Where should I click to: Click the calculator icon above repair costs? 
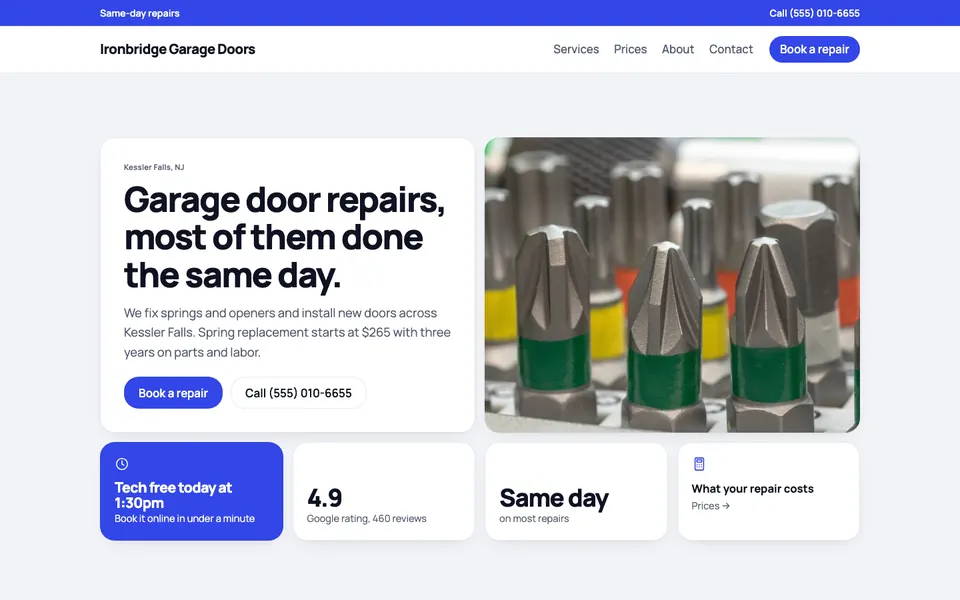pos(699,464)
